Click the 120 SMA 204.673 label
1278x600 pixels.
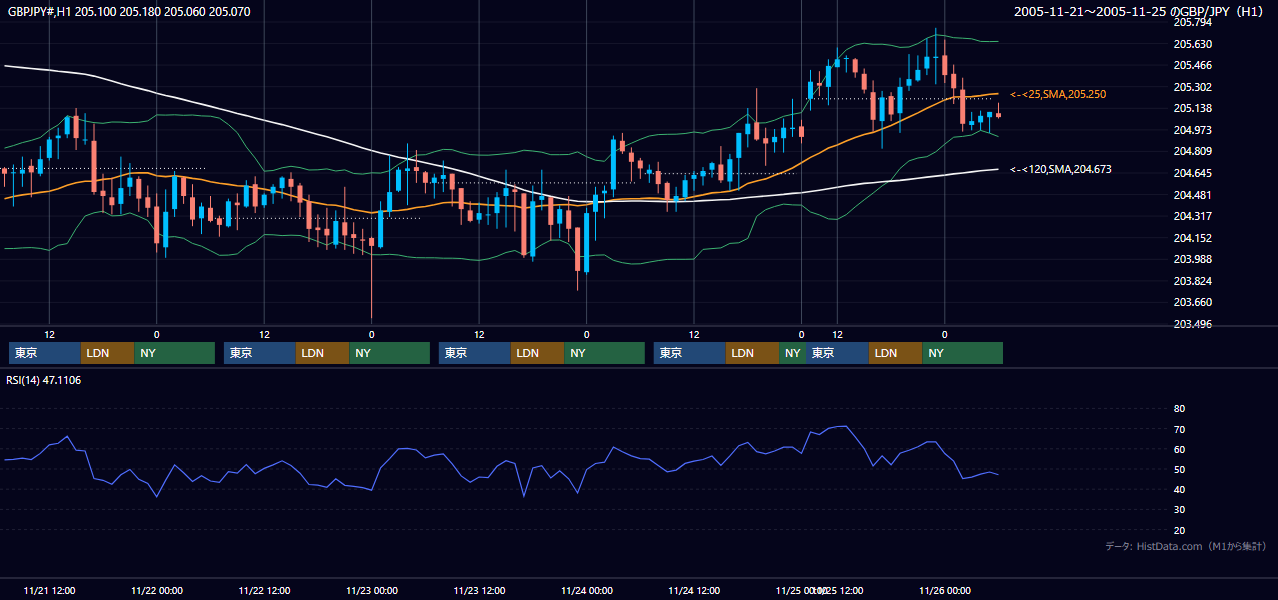click(x=1060, y=170)
